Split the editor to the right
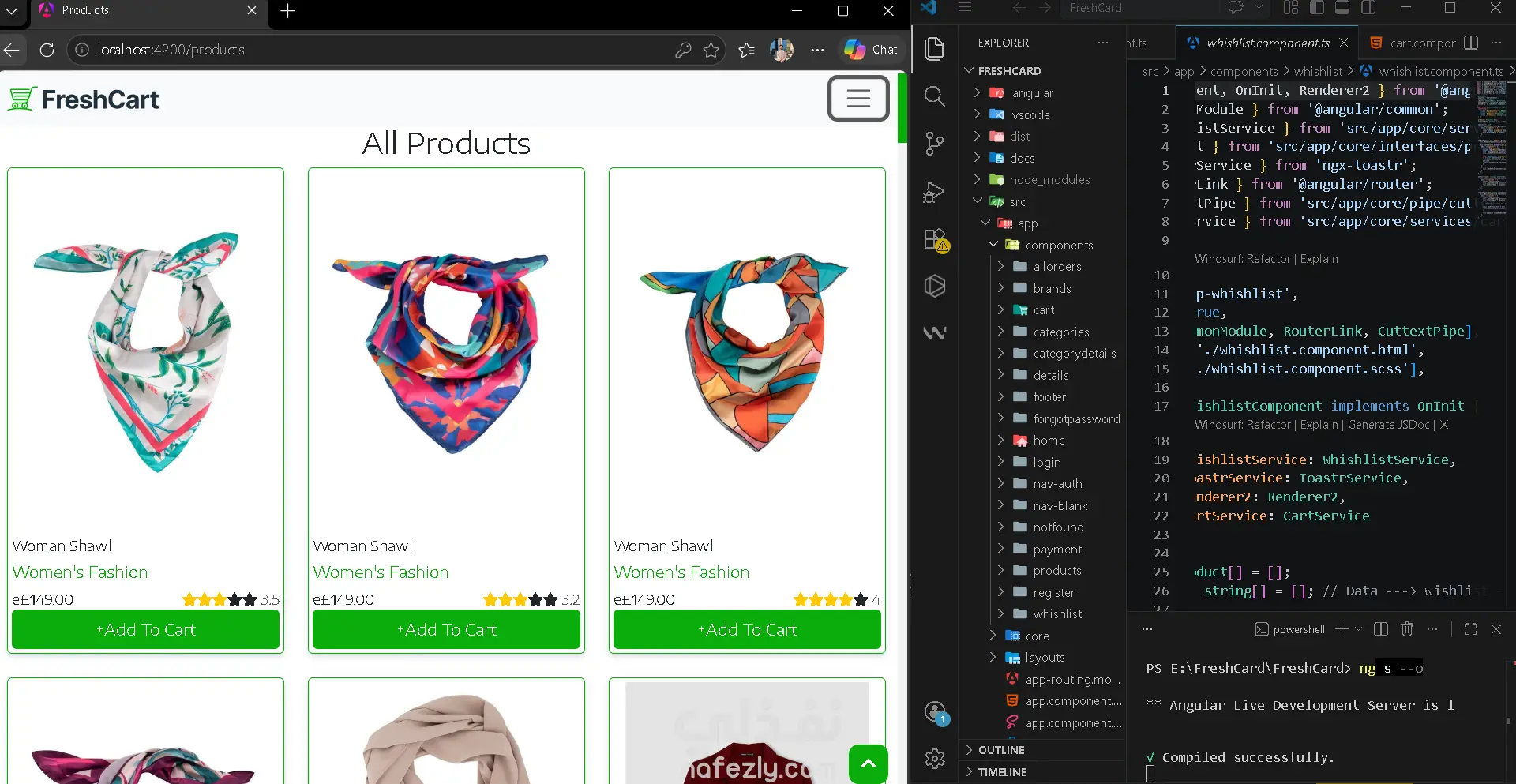The width and height of the screenshot is (1516, 784). click(1471, 43)
